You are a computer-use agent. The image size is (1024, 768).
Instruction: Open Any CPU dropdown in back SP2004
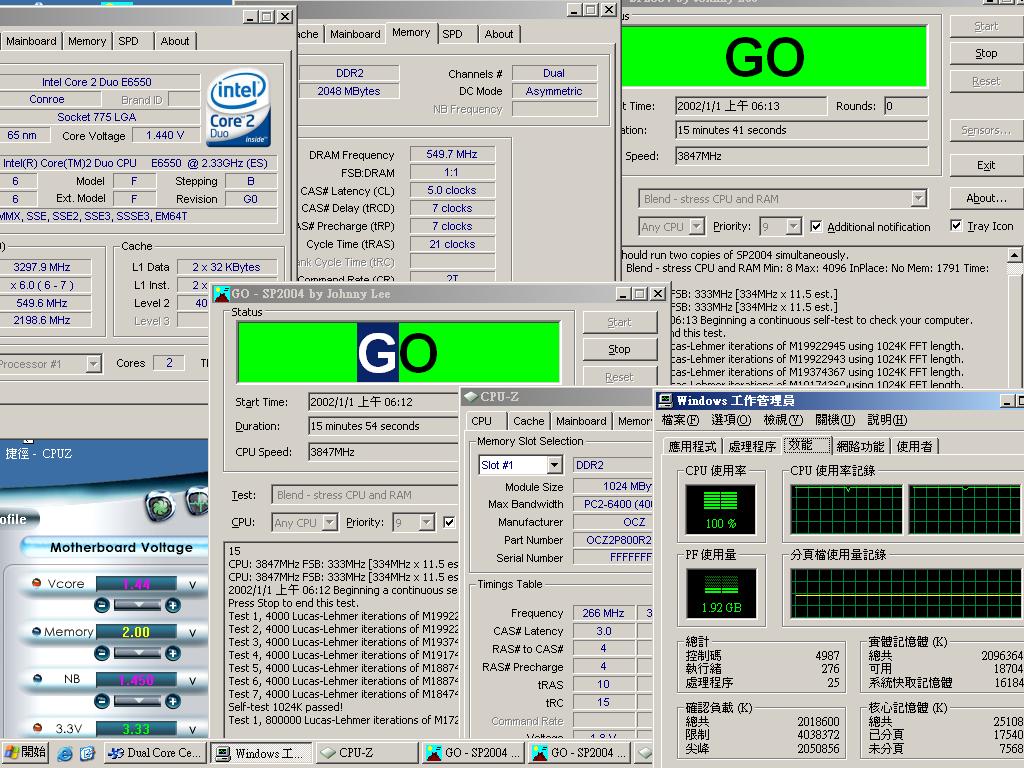click(696, 227)
